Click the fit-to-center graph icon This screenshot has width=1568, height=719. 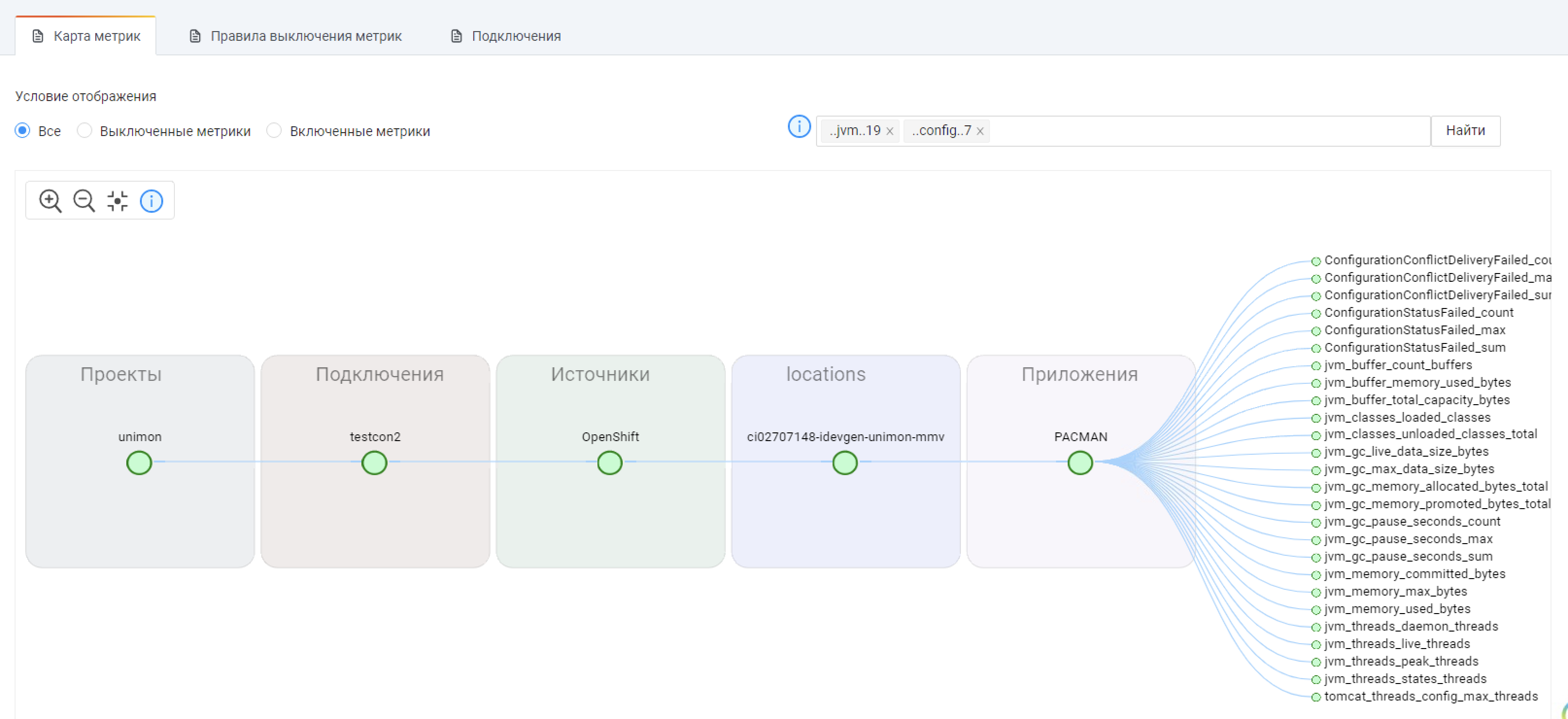pos(118,201)
